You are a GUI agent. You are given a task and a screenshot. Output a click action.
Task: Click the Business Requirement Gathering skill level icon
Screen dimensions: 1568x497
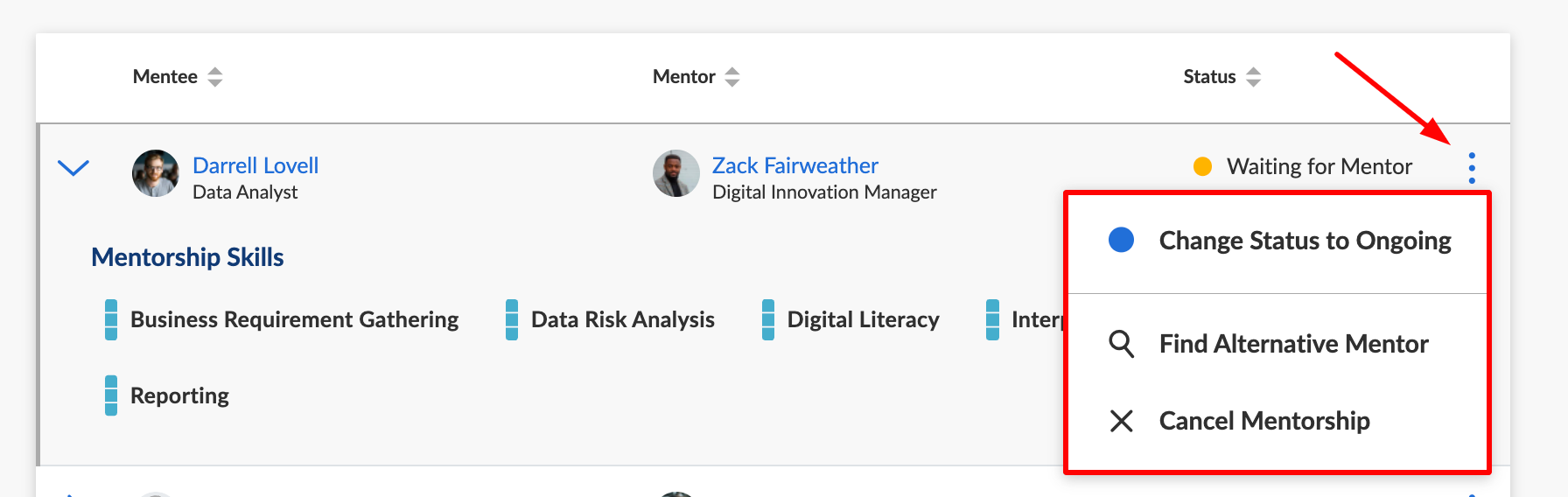point(111,319)
